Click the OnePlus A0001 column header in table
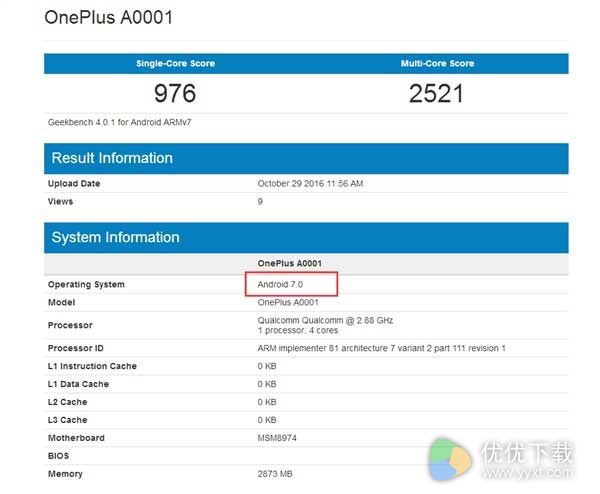This screenshot has width=600, height=494. (x=290, y=264)
